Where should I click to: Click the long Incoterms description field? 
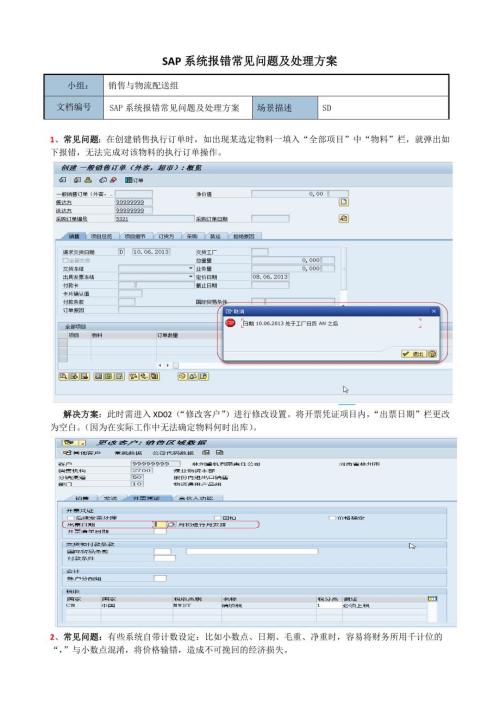(x=252, y=551)
